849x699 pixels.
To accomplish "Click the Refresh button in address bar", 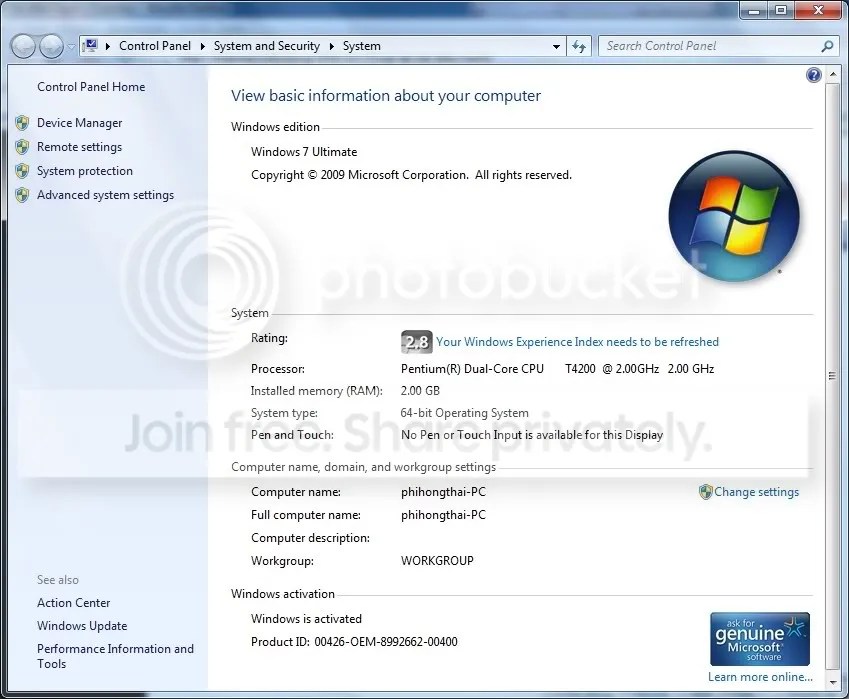I will point(579,47).
